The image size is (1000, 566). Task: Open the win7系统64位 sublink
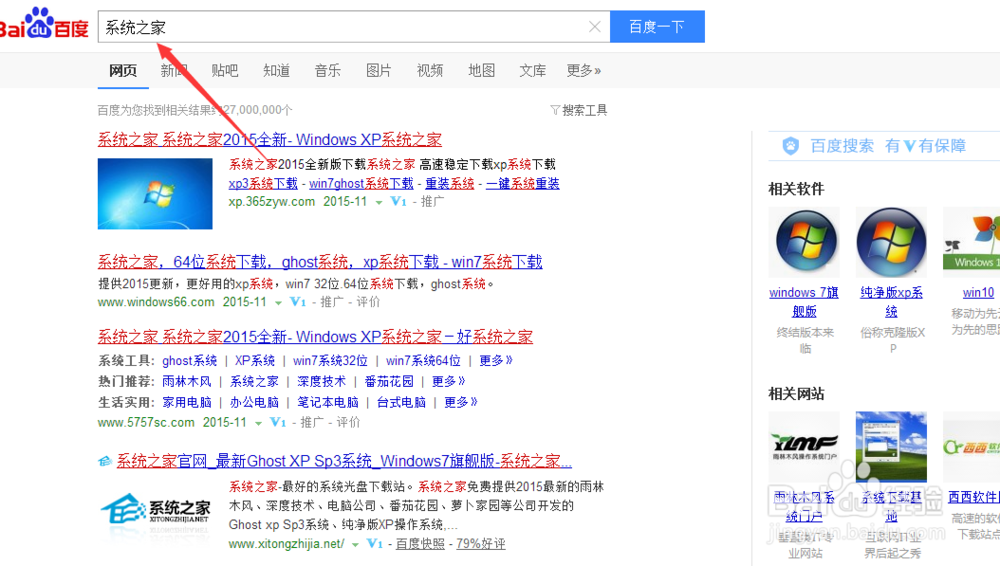coord(423,361)
